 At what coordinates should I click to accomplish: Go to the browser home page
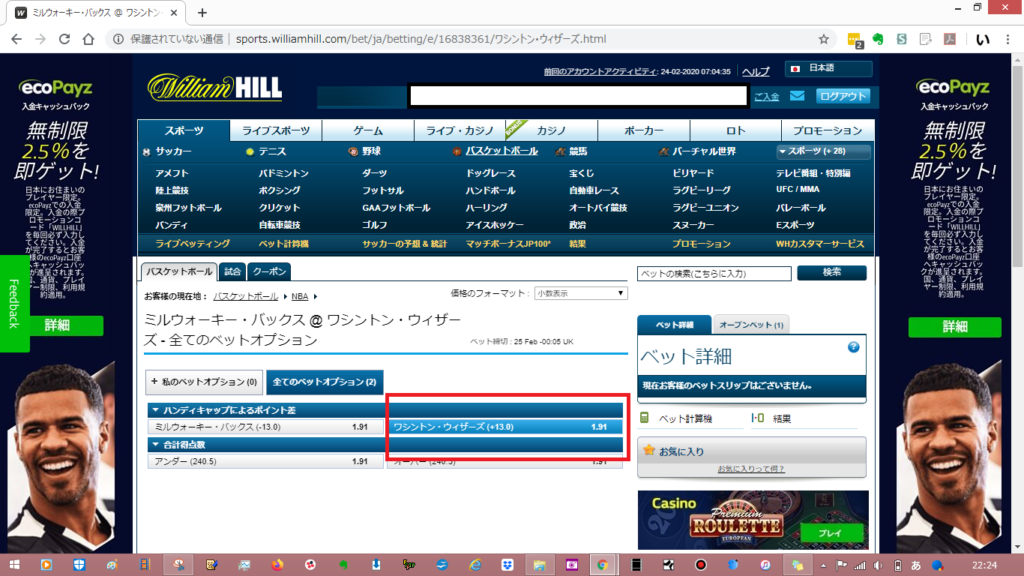(x=88, y=39)
